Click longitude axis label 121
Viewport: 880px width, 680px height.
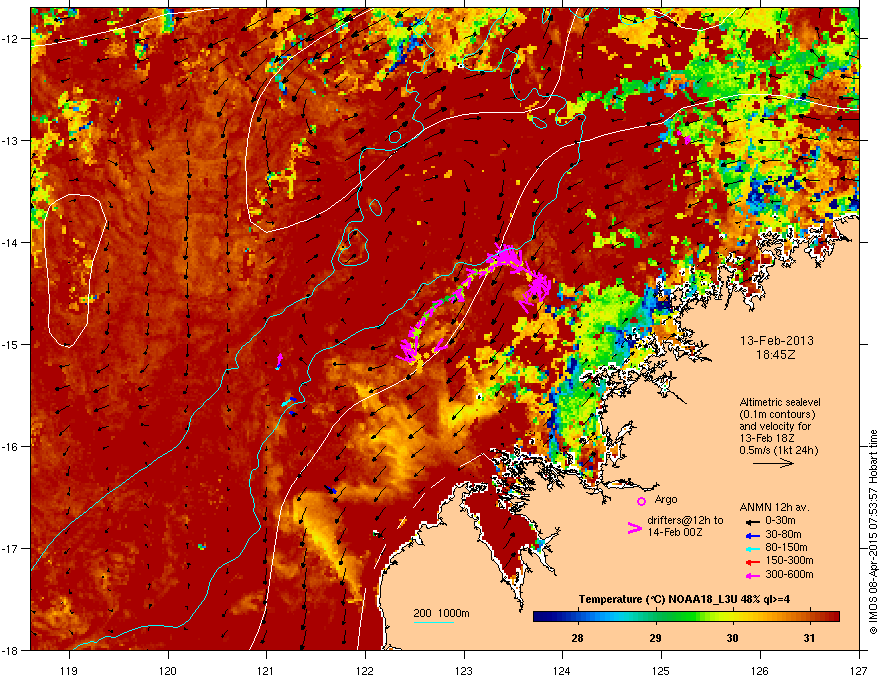[x=266, y=670]
